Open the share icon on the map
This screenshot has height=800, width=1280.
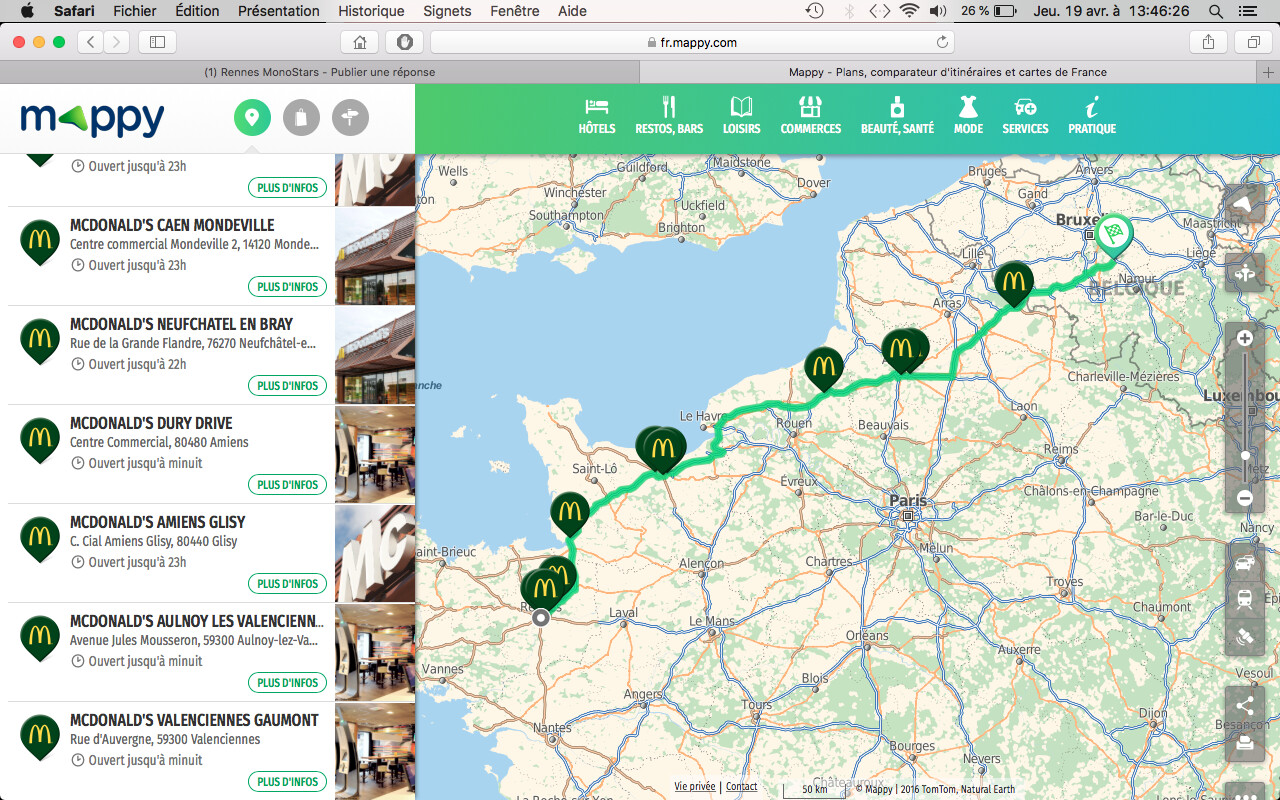click(x=1245, y=705)
